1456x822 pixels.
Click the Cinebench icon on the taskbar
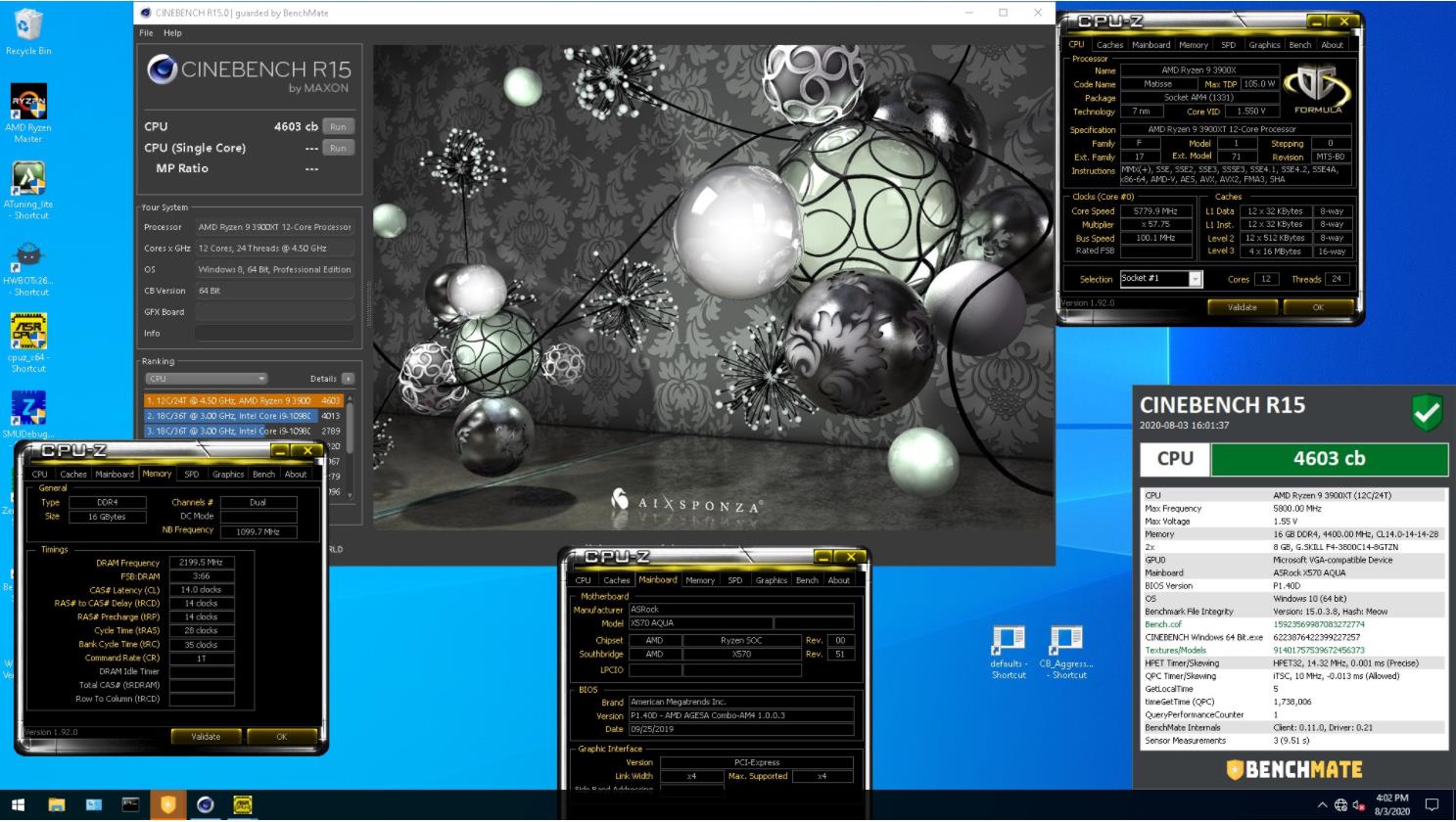205,806
